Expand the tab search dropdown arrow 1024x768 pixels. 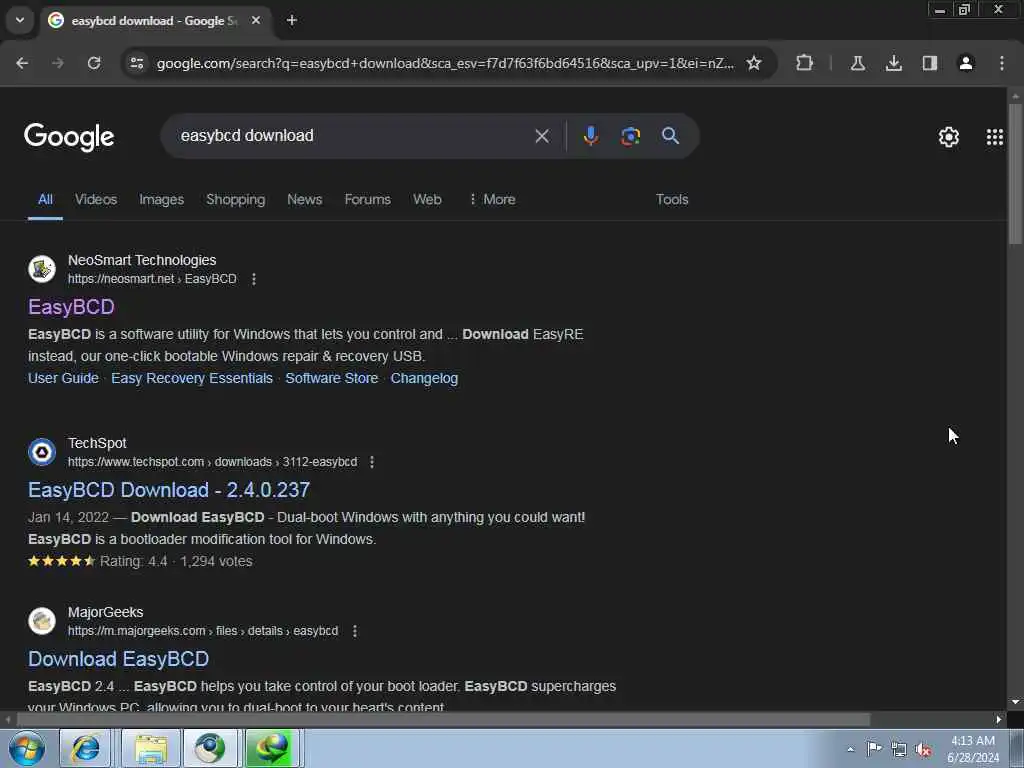point(20,20)
